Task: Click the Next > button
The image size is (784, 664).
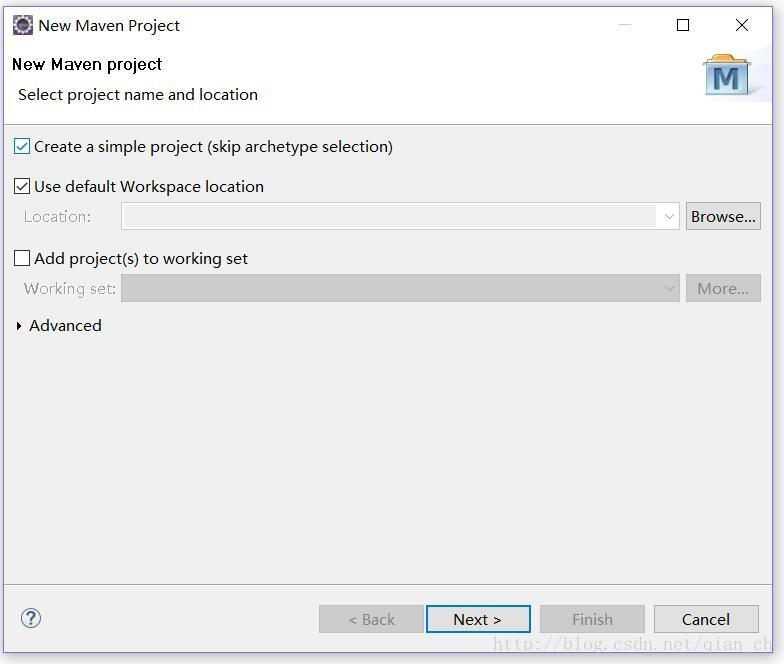Action: [477, 619]
